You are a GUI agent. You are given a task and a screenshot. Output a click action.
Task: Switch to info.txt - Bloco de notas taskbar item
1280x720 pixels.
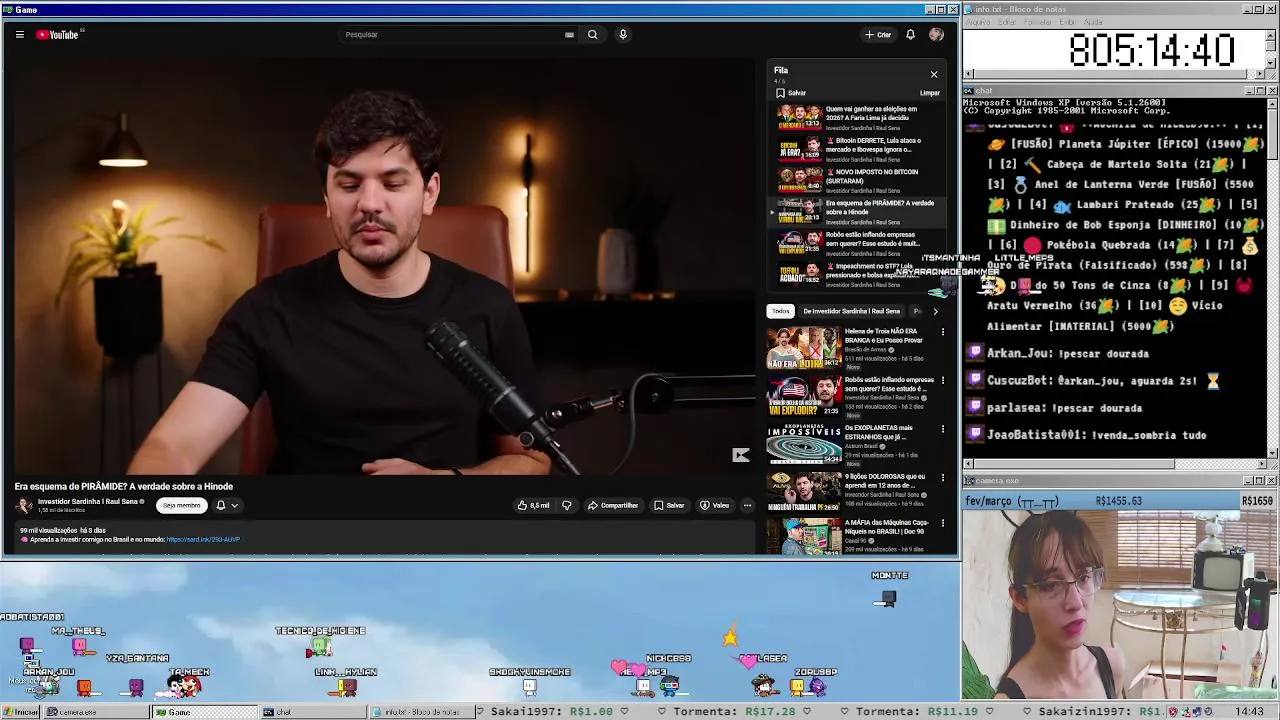coord(420,712)
